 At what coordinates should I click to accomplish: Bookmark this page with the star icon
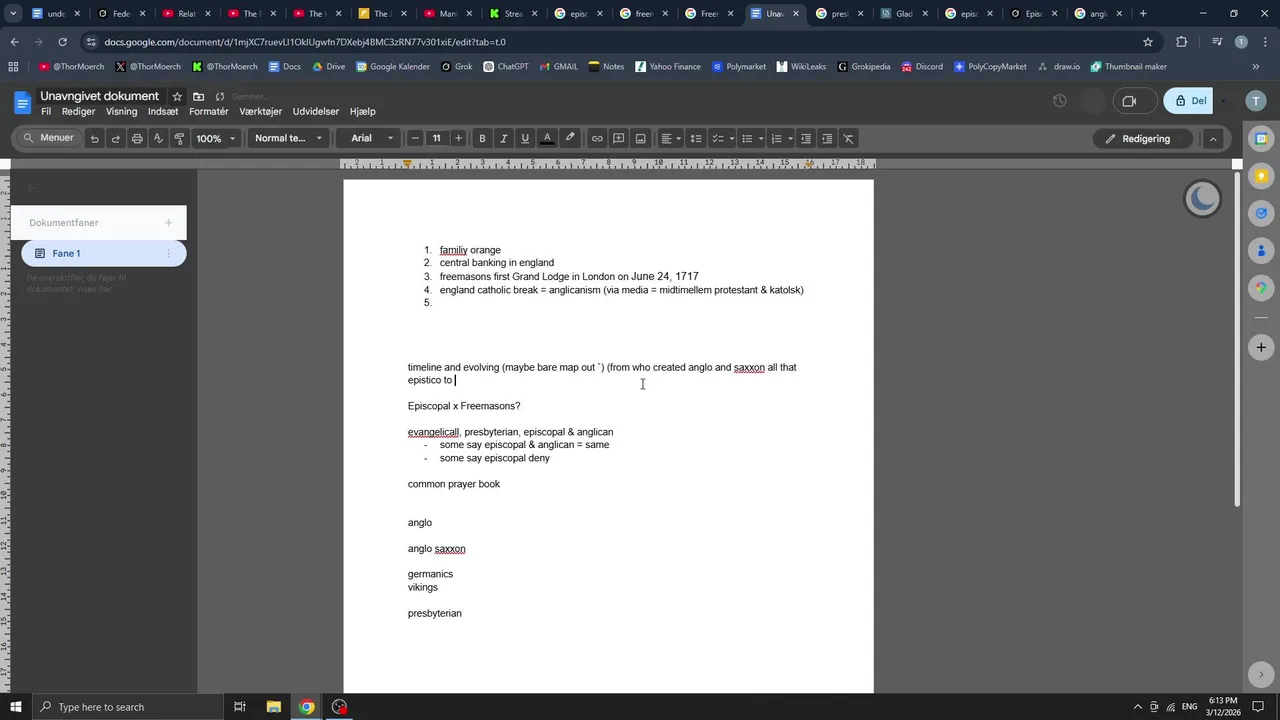[x=1148, y=42]
